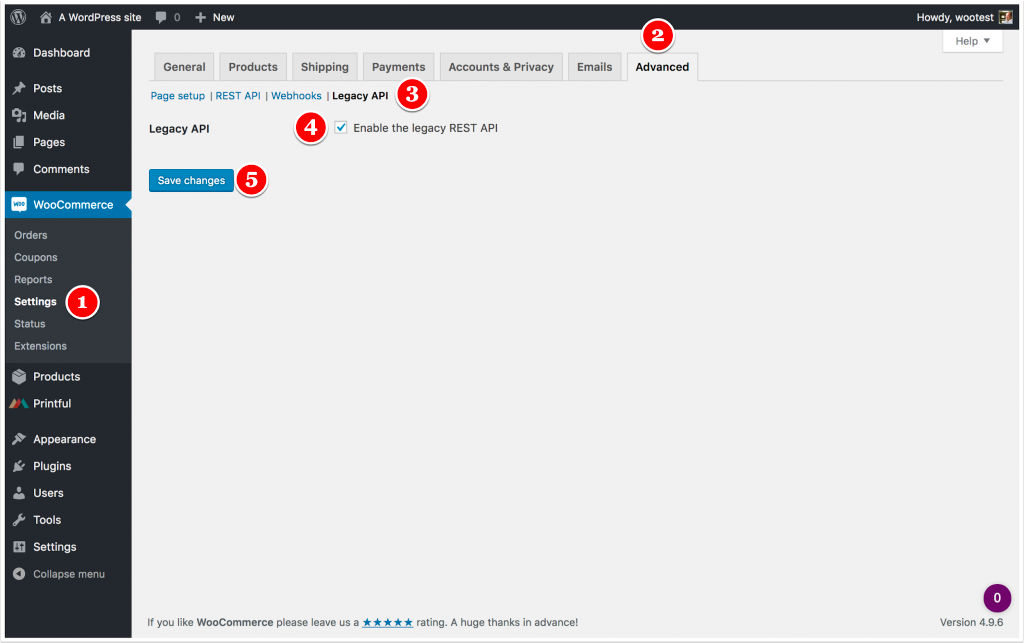Collapse the admin sidebar menu

[x=18, y=574]
